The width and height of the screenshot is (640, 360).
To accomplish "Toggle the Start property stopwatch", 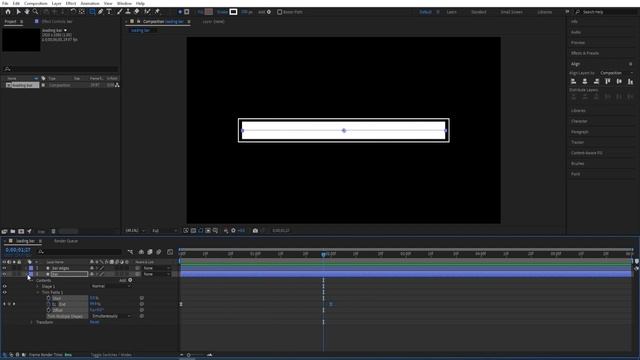I will click(49, 298).
